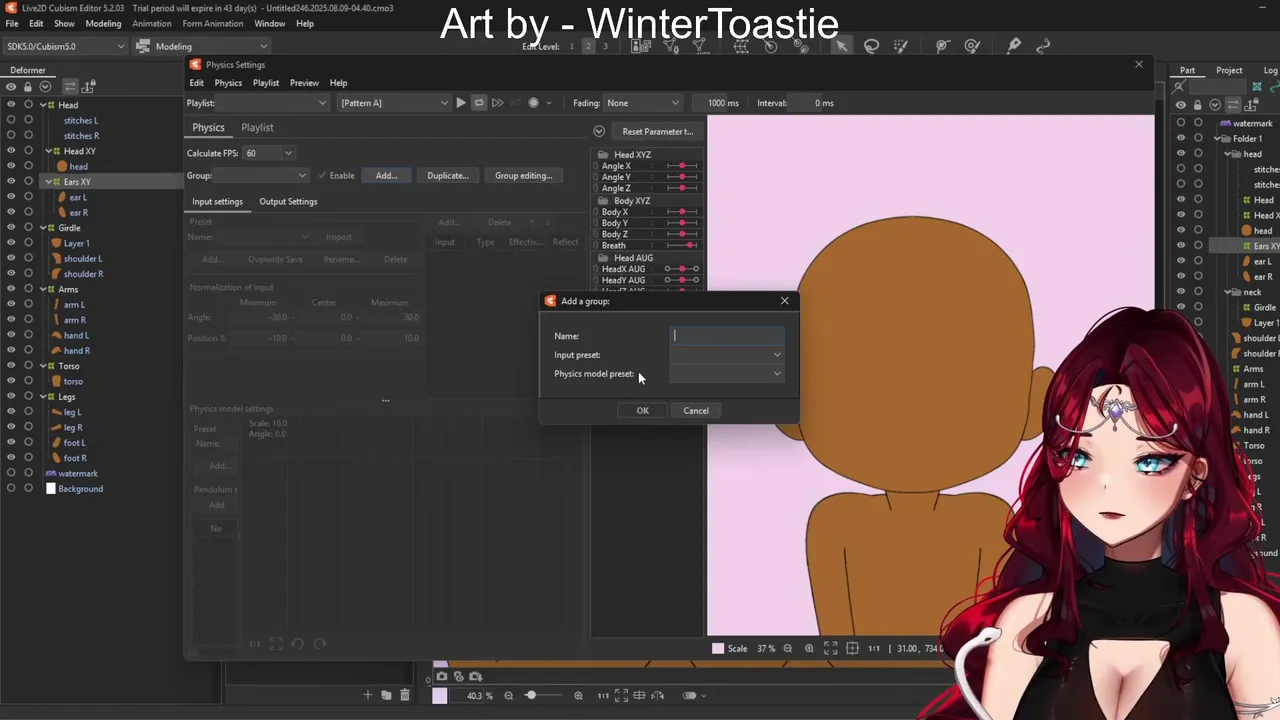Zoom in physics preview at Scale 37%
Image resolution: width=1280 pixels, height=720 pixels.
[x=809, y=649]
